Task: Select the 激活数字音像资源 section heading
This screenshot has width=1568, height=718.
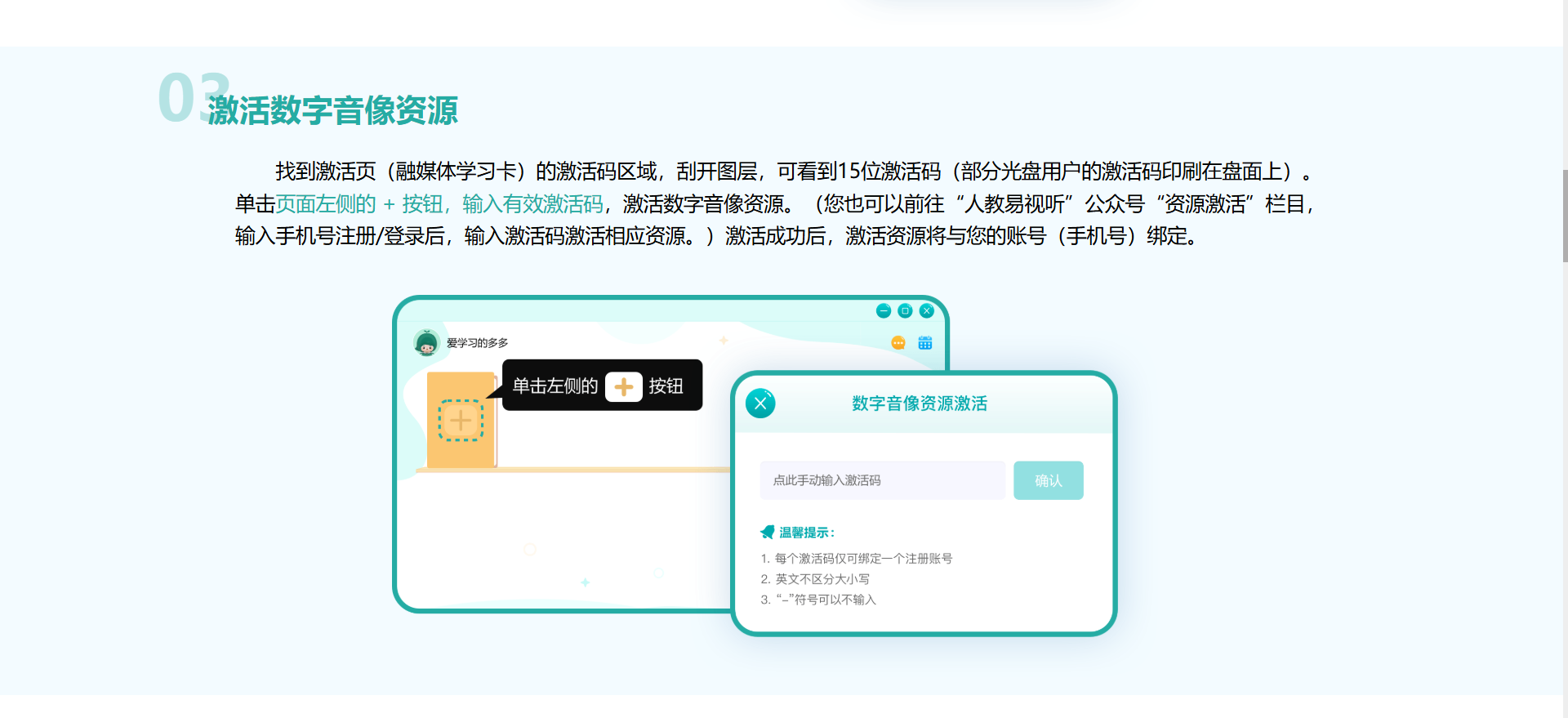Action: pyautogui.click(x=332, y=110)
